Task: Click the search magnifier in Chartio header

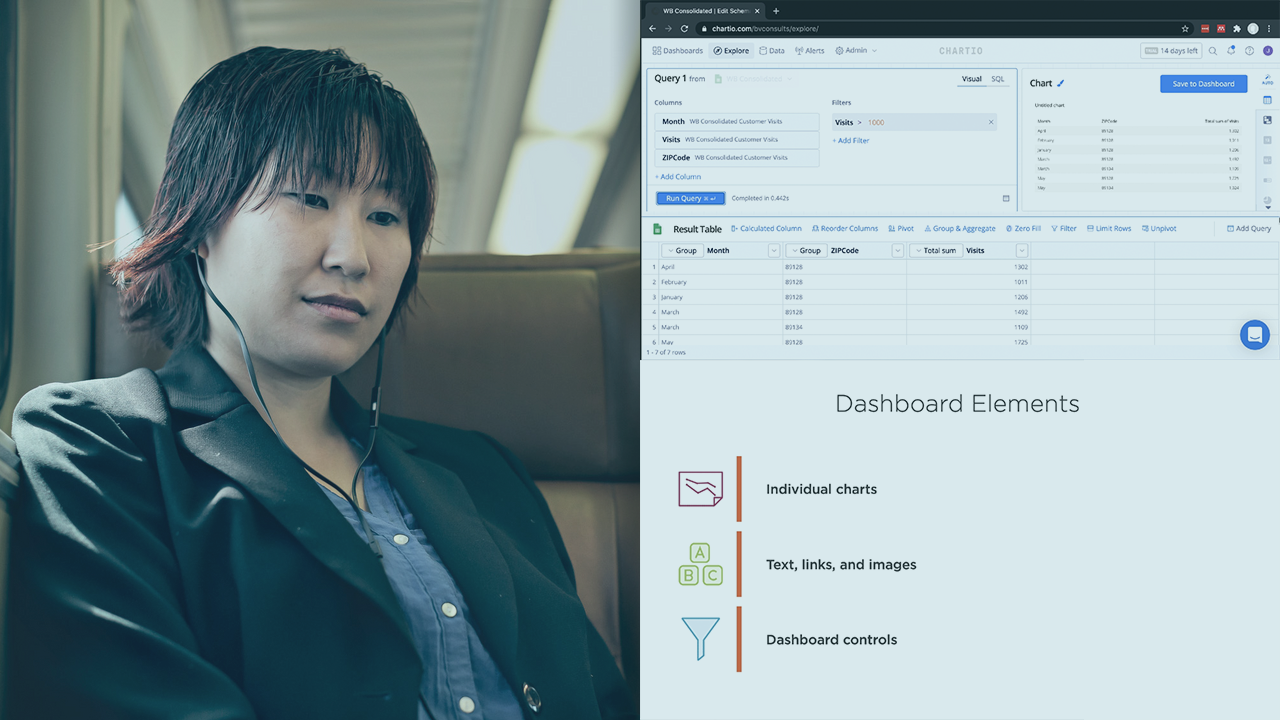Action: tap(1213, 51)
